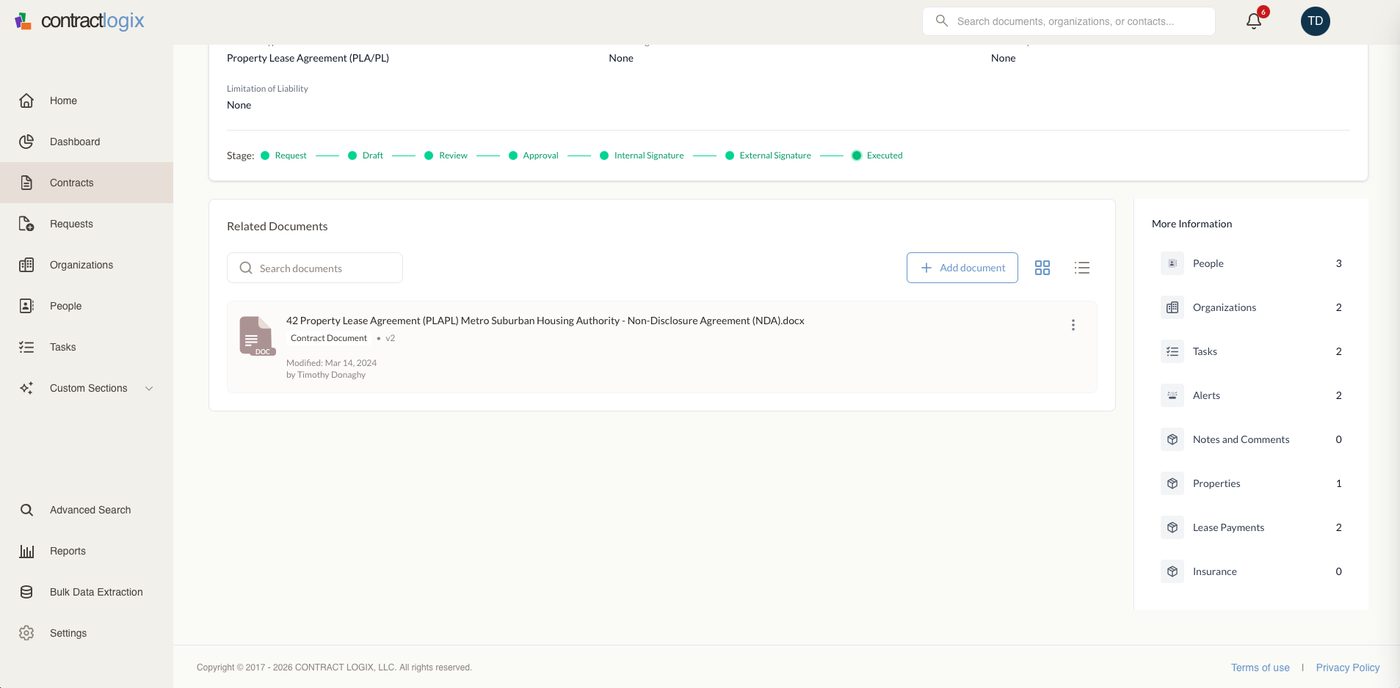The height and width of the screenshot is (688, 1400).
Task: Click the People contact icon in sidebar
Action: (x=27, y=306)
